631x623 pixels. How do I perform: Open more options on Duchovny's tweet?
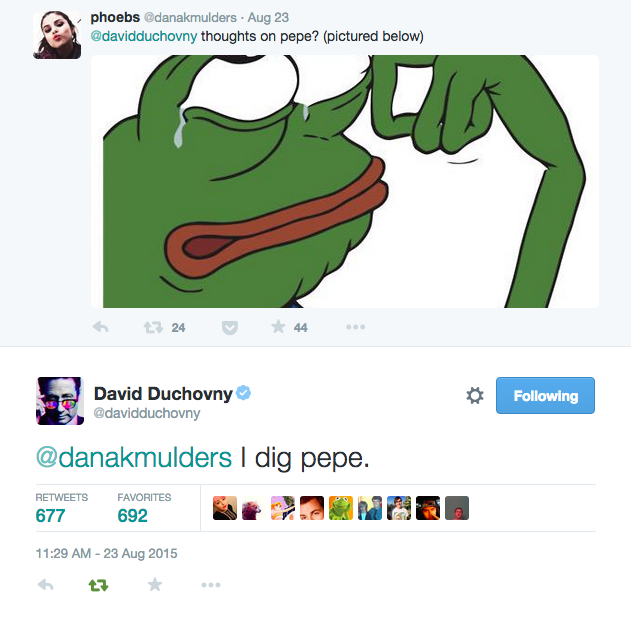[x=211, y=584]
